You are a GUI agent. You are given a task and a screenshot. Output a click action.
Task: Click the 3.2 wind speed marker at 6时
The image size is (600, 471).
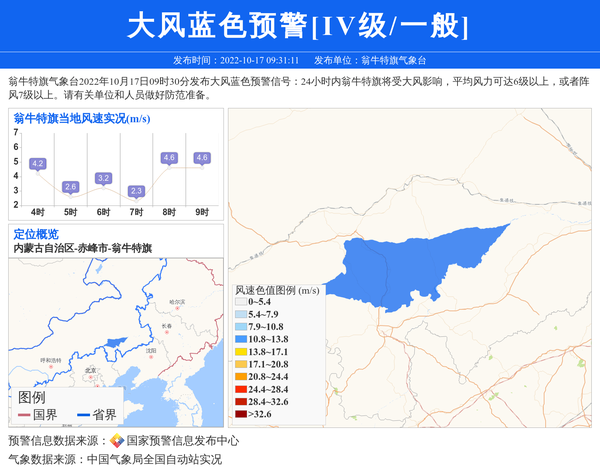click(103, 178)
